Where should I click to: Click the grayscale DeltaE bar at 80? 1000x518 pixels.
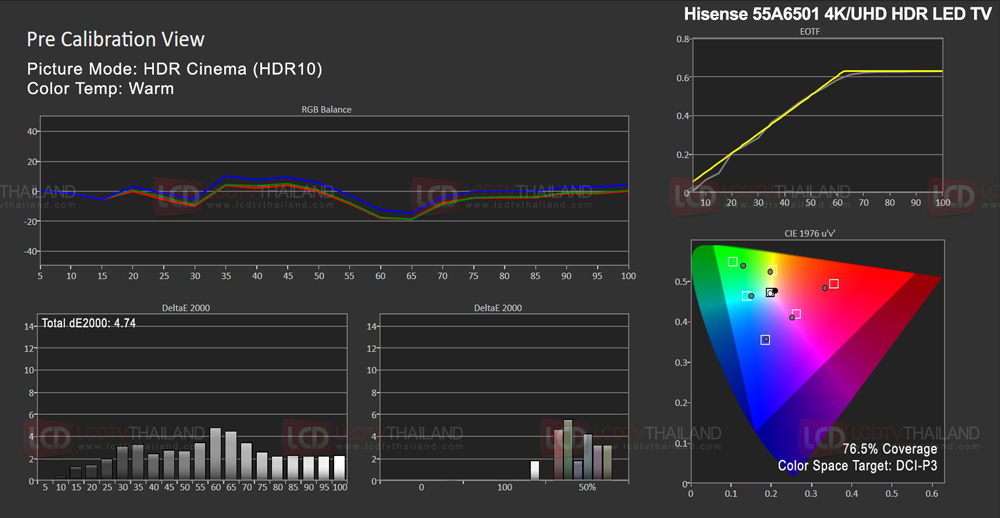click(x=277, y=468)
